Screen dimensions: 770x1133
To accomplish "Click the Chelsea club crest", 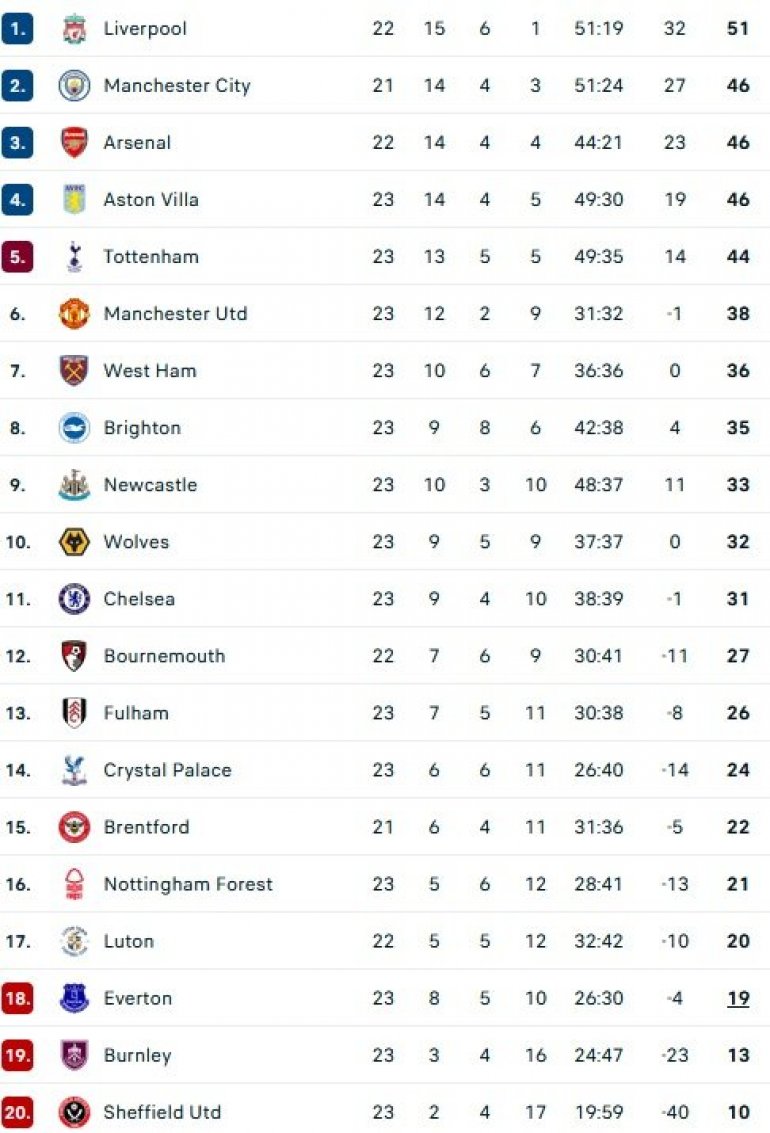I will tap(74, 599).
